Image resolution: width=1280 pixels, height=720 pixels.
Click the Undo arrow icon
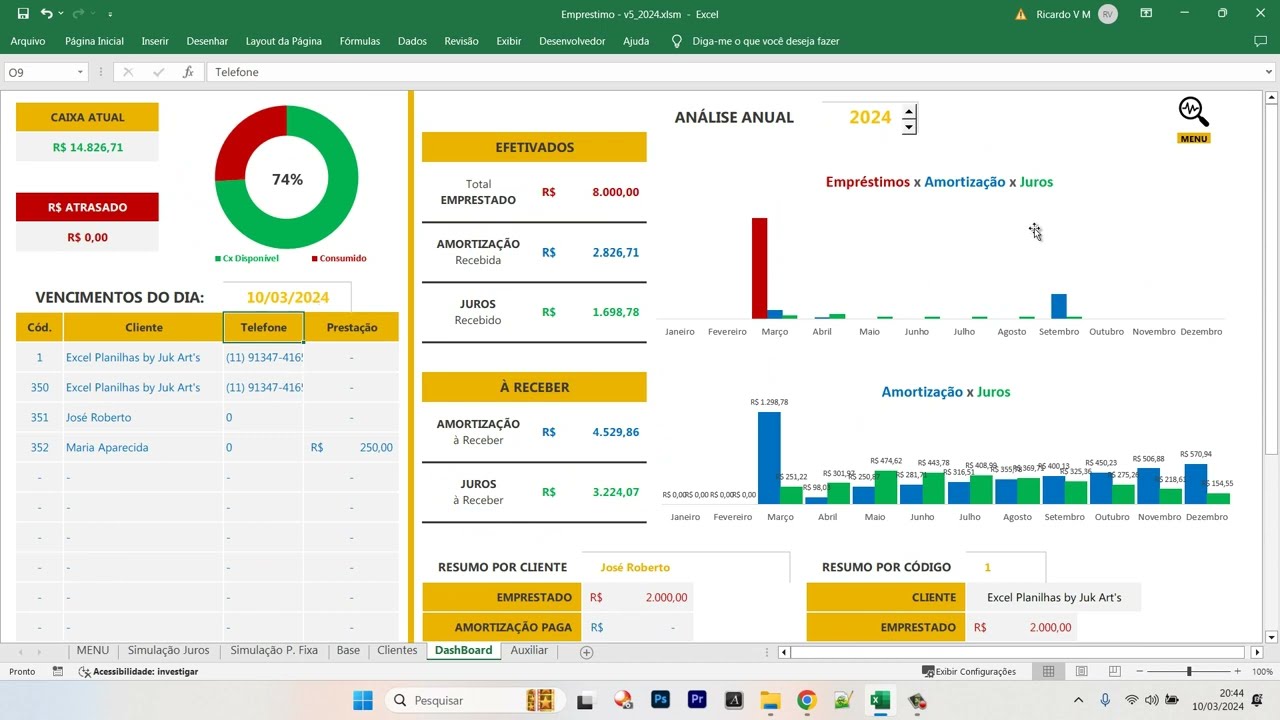point(46,14)
